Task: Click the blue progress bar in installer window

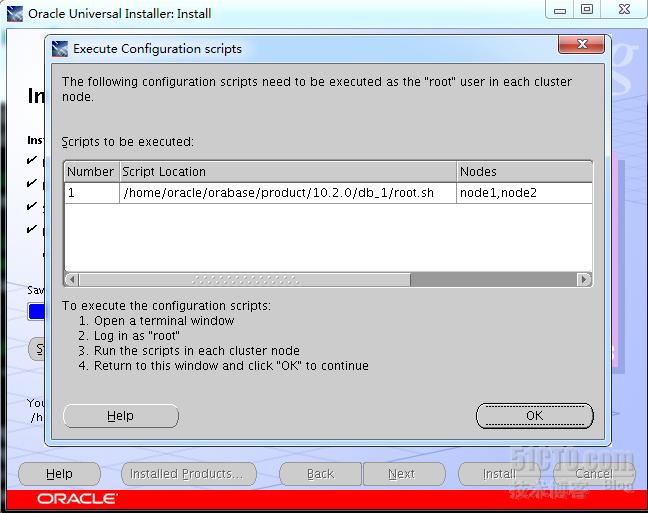Action: pyautogui.click(x=36, y=312)
